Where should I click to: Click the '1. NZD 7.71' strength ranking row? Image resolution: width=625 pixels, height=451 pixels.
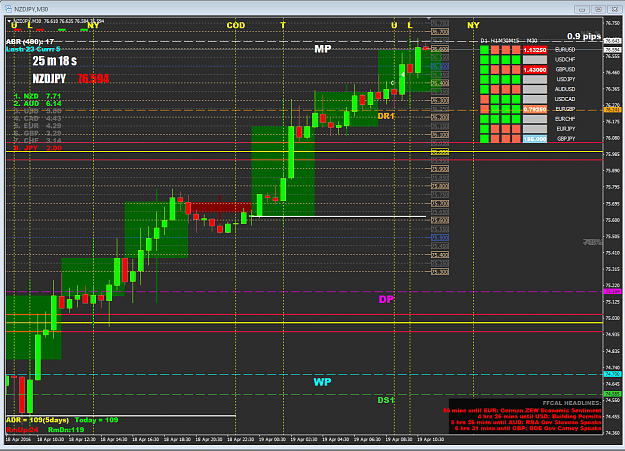(x=37, y=96)
